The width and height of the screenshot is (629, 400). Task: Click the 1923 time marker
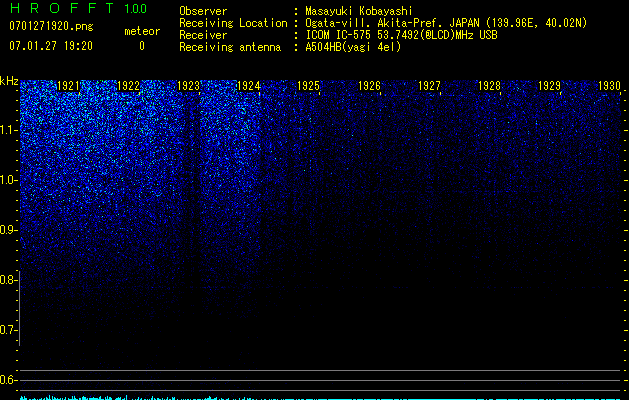pyautogui.click(x=189, y=85)
